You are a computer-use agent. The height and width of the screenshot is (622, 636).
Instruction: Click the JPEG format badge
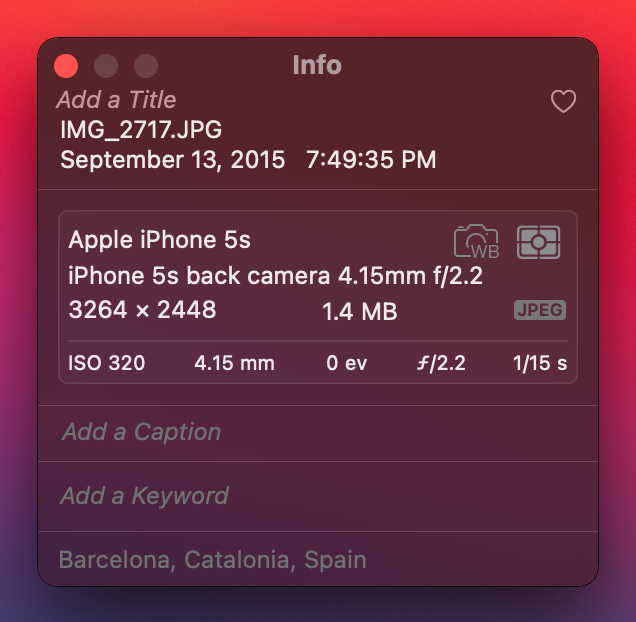[540, 310]
